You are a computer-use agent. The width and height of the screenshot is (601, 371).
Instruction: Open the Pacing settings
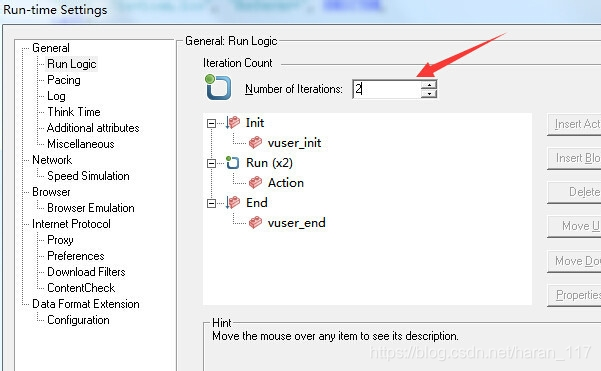click(x=64, y=80)
